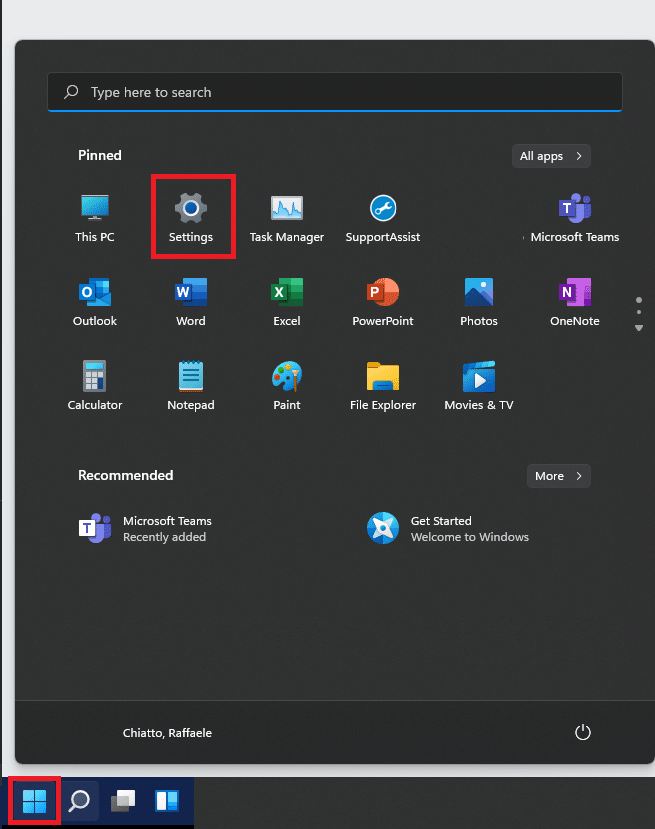Launch Task Manager
Screen dimensions: 655x829
(x=287, y=218)
